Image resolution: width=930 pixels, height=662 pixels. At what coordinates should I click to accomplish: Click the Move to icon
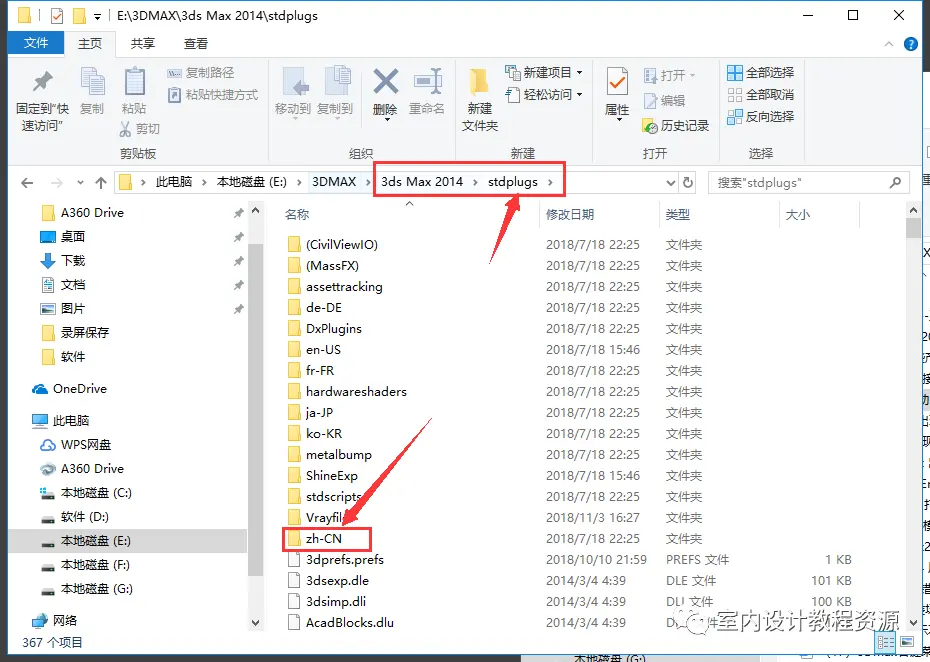pyautogui.click(x=294, y=81)
